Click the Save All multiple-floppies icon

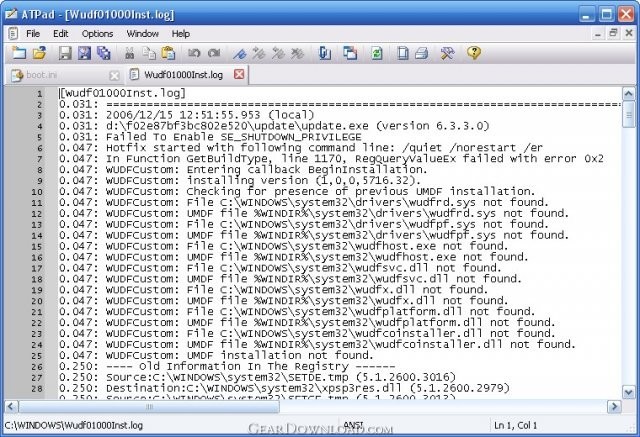tap(104, 53)
